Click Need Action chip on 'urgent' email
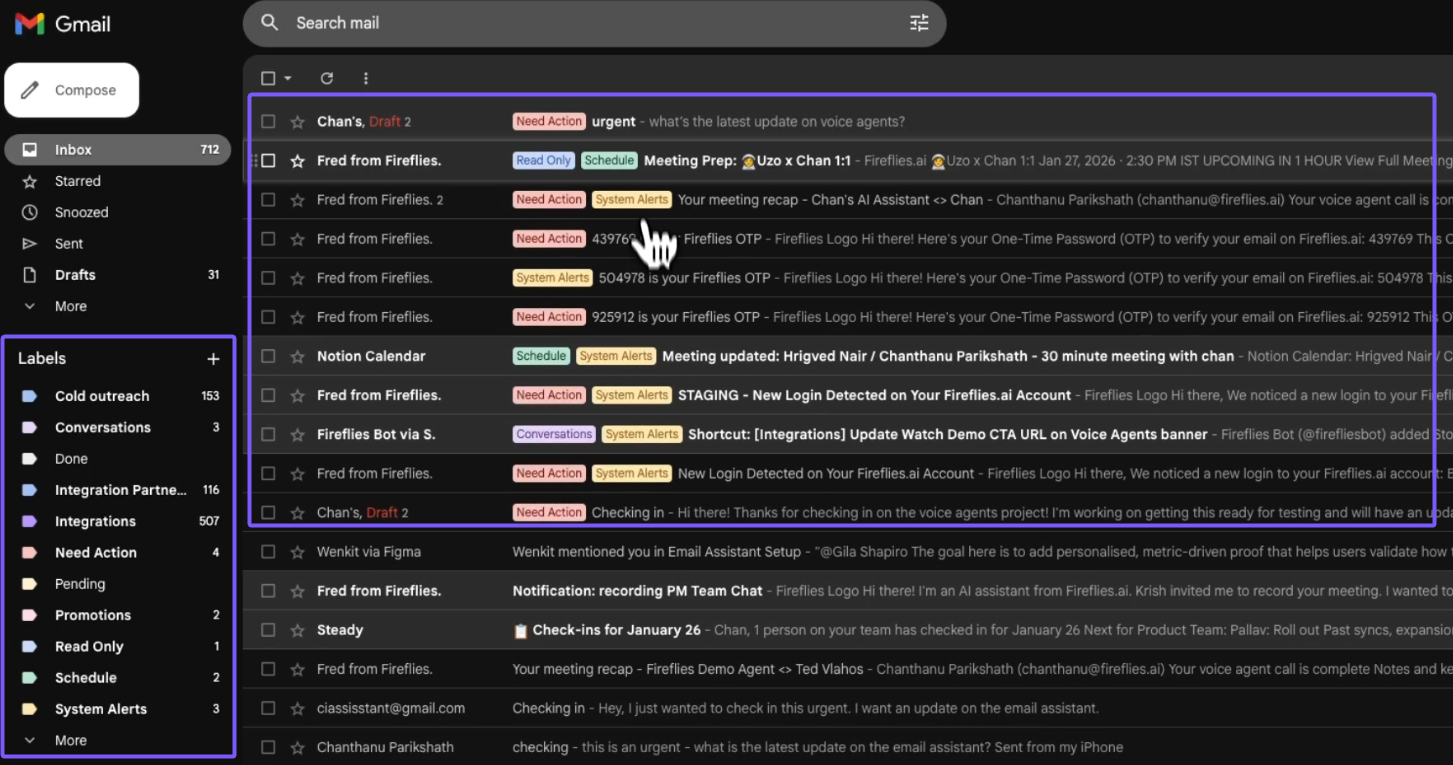The height and width of the screenshot is (765, 1453). [x=549, y=121]
